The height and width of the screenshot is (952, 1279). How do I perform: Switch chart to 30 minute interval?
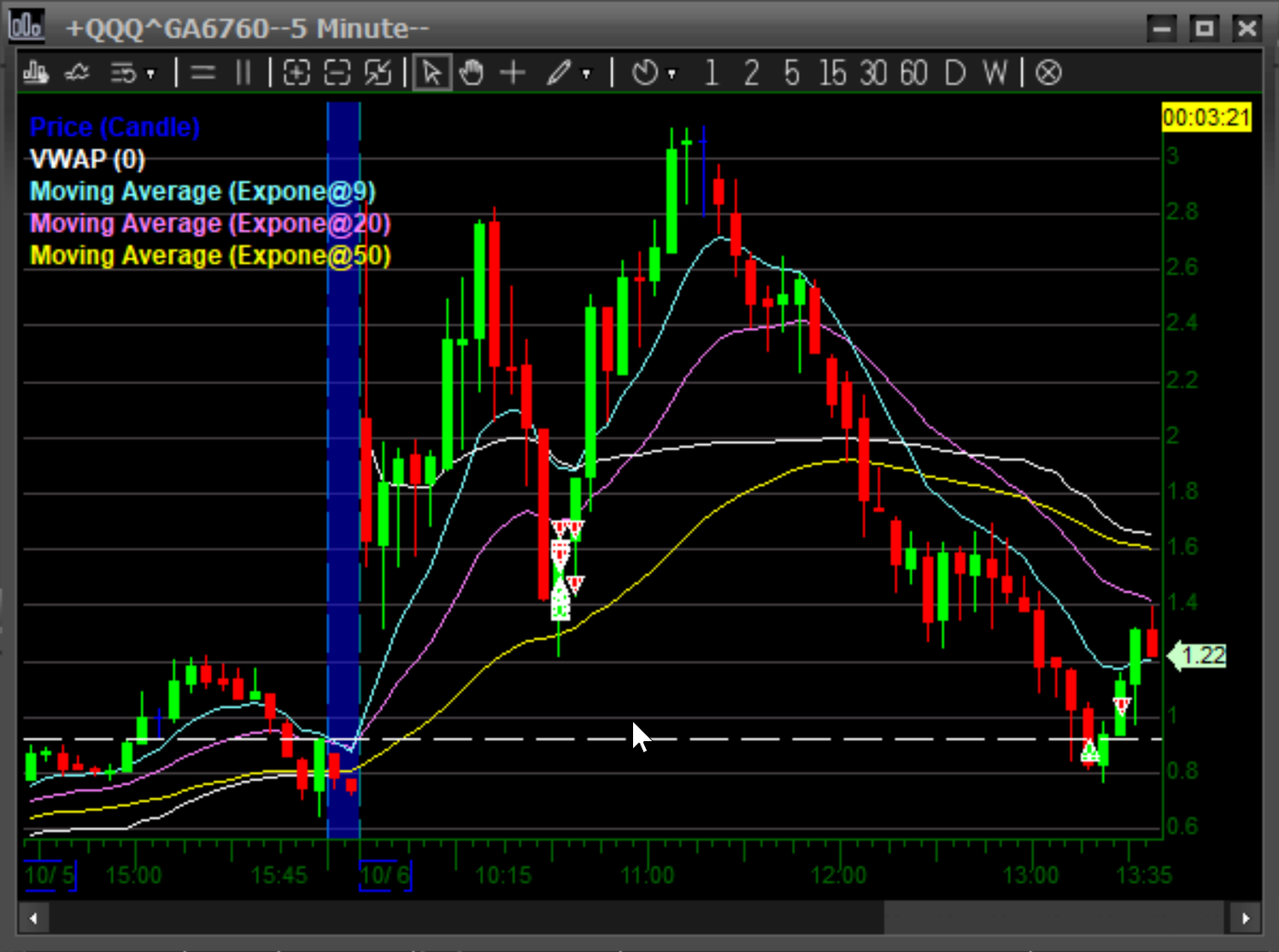(873, 72)
